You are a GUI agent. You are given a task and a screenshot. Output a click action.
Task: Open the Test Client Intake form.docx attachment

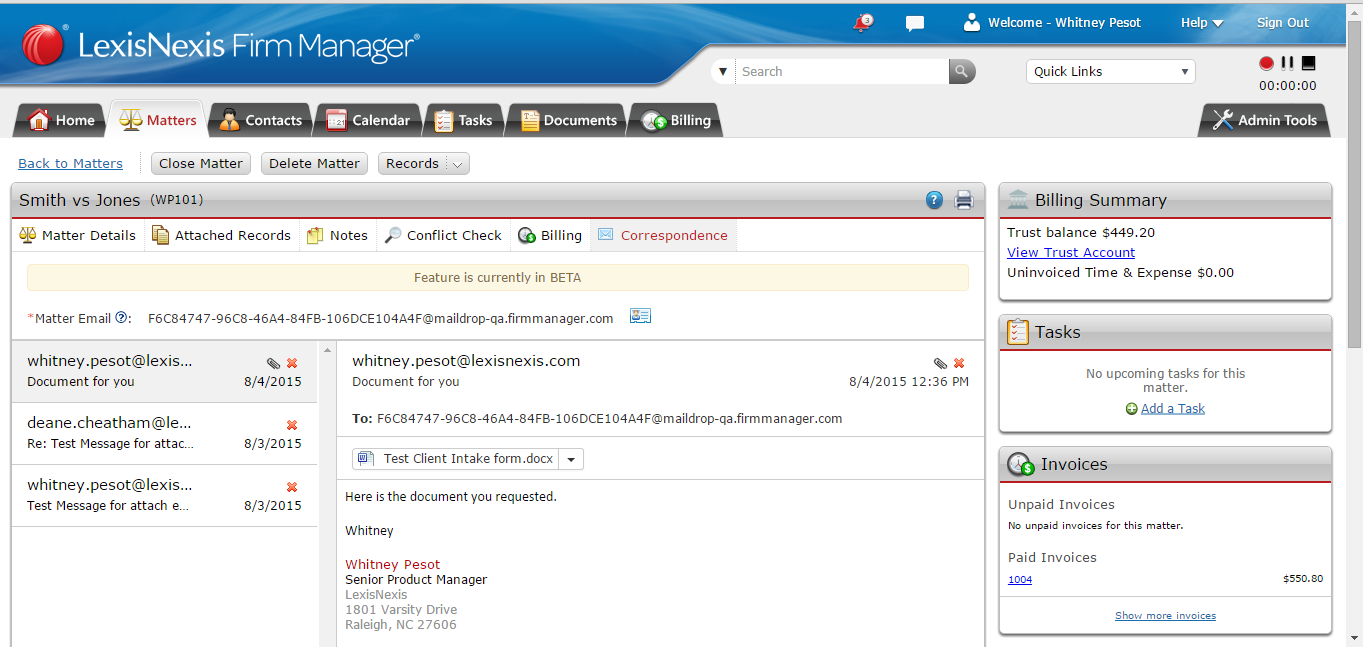pos(456,459)
